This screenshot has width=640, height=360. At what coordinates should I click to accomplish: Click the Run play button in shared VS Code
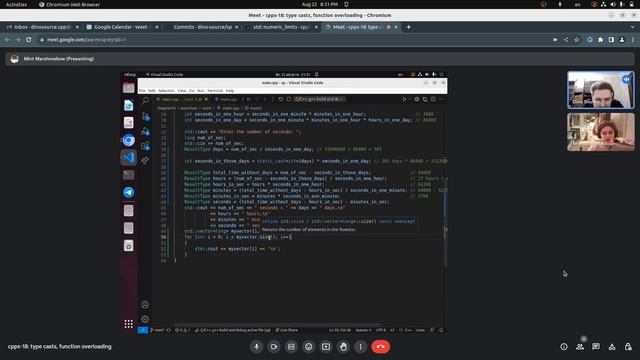point(404,99)
